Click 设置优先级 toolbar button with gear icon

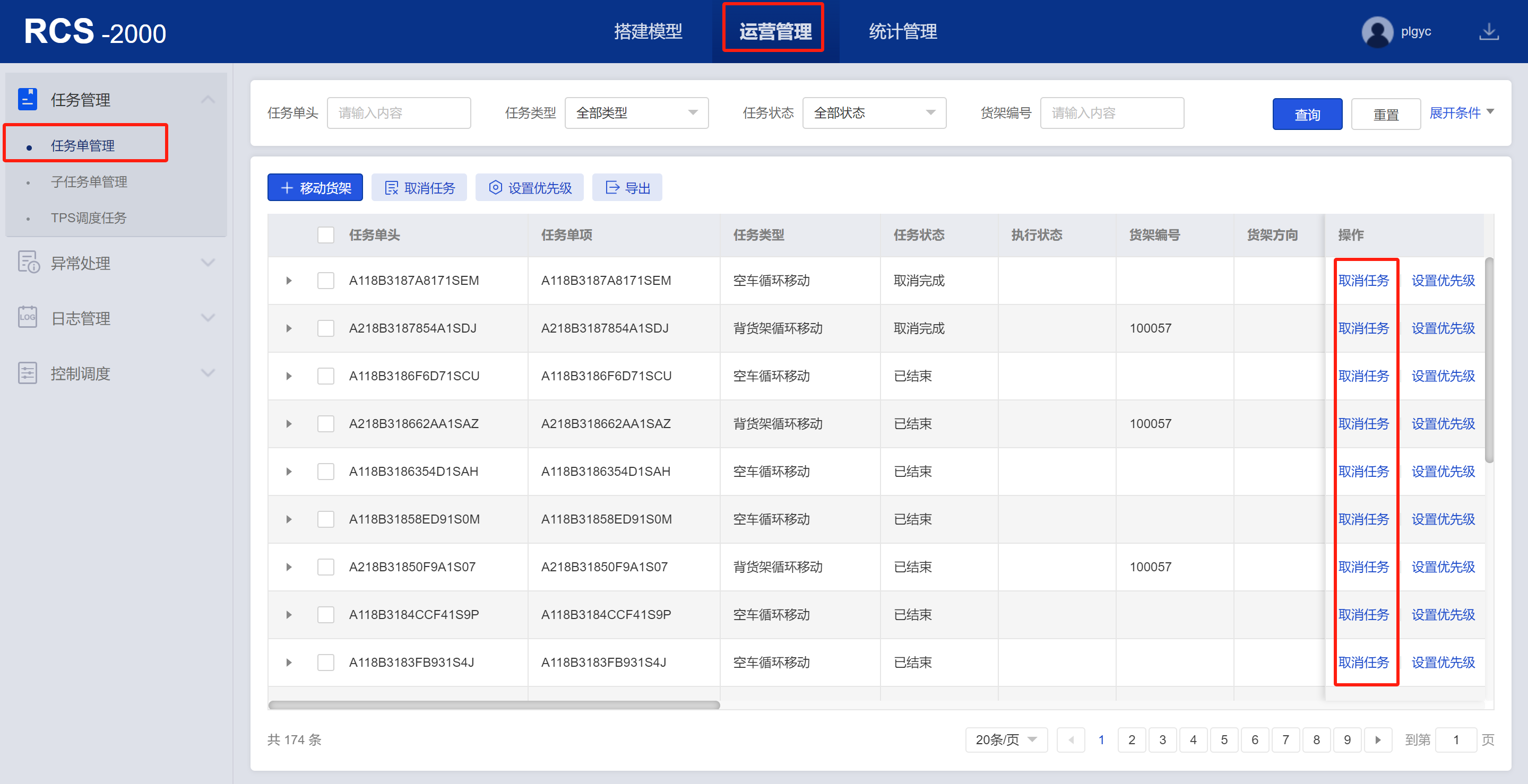[x=529, y=188]
